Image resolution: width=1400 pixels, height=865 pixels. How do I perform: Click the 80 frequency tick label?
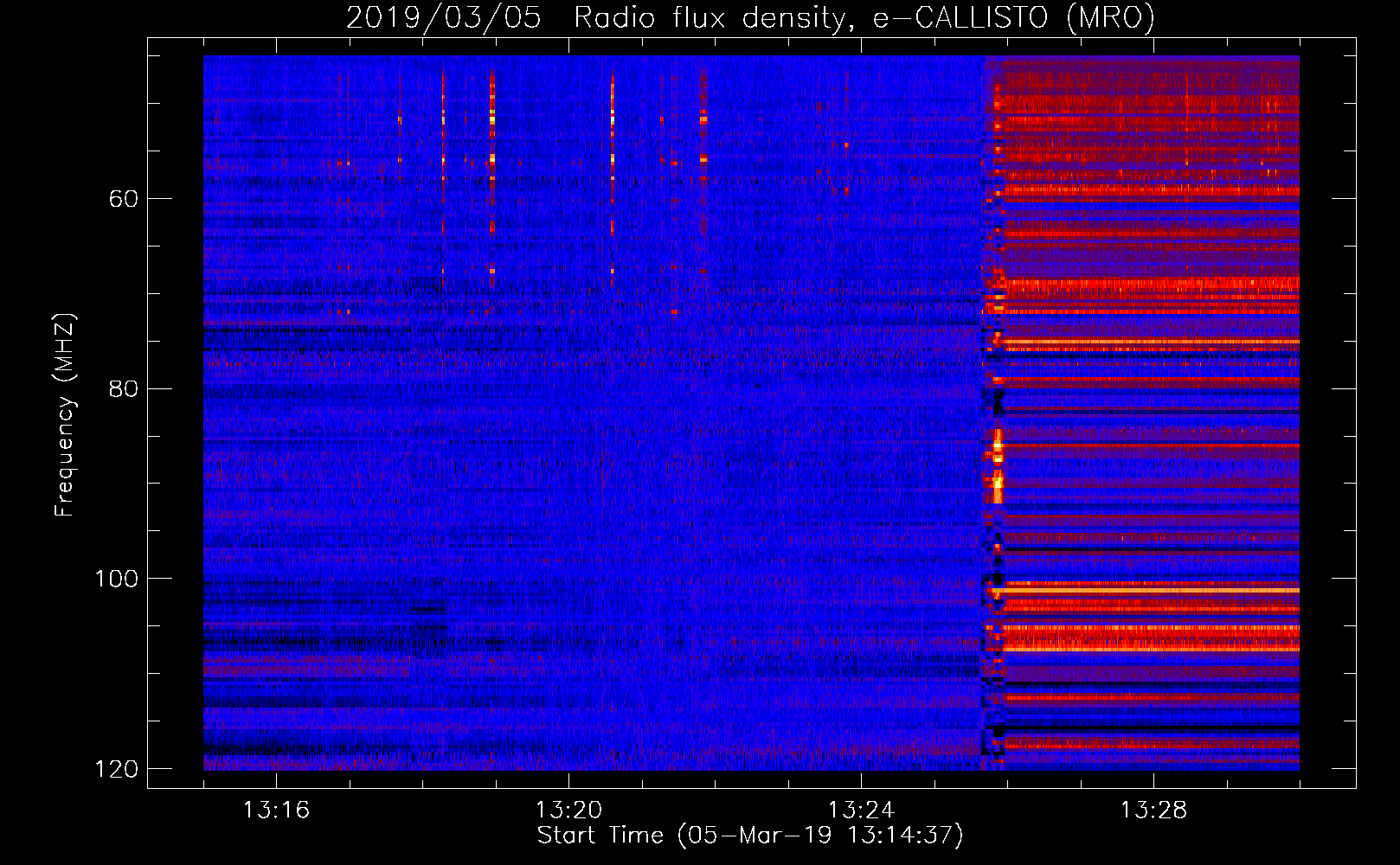pyautogui.click(x=124, y=388)
